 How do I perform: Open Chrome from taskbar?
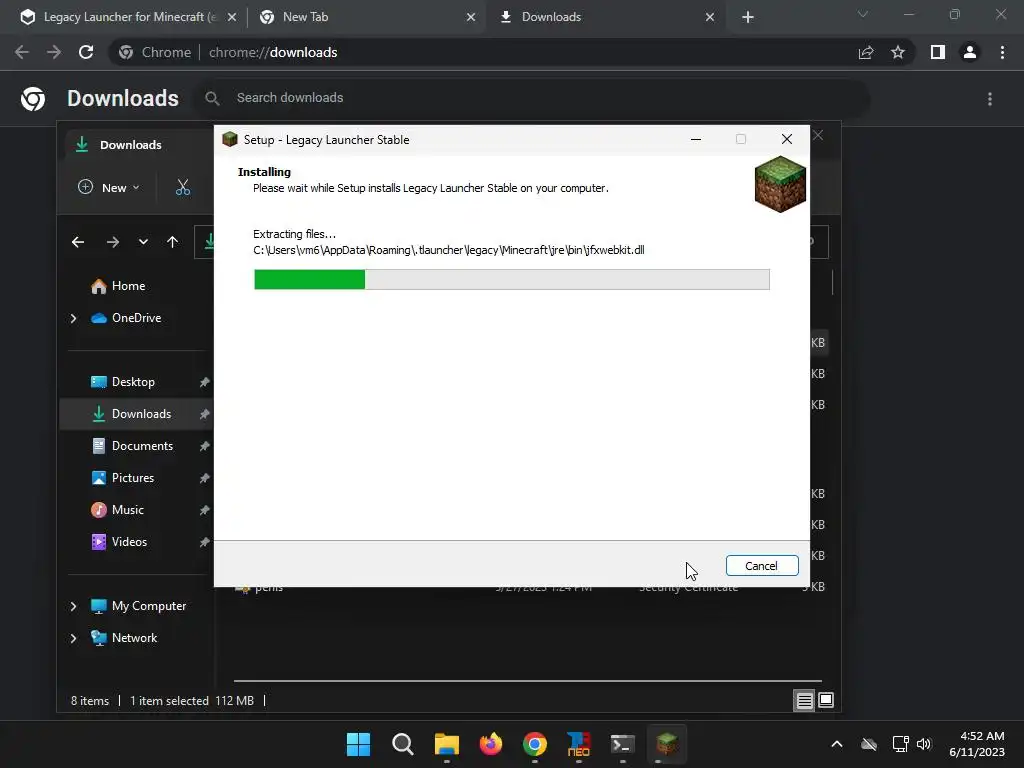tap(534, 744)
